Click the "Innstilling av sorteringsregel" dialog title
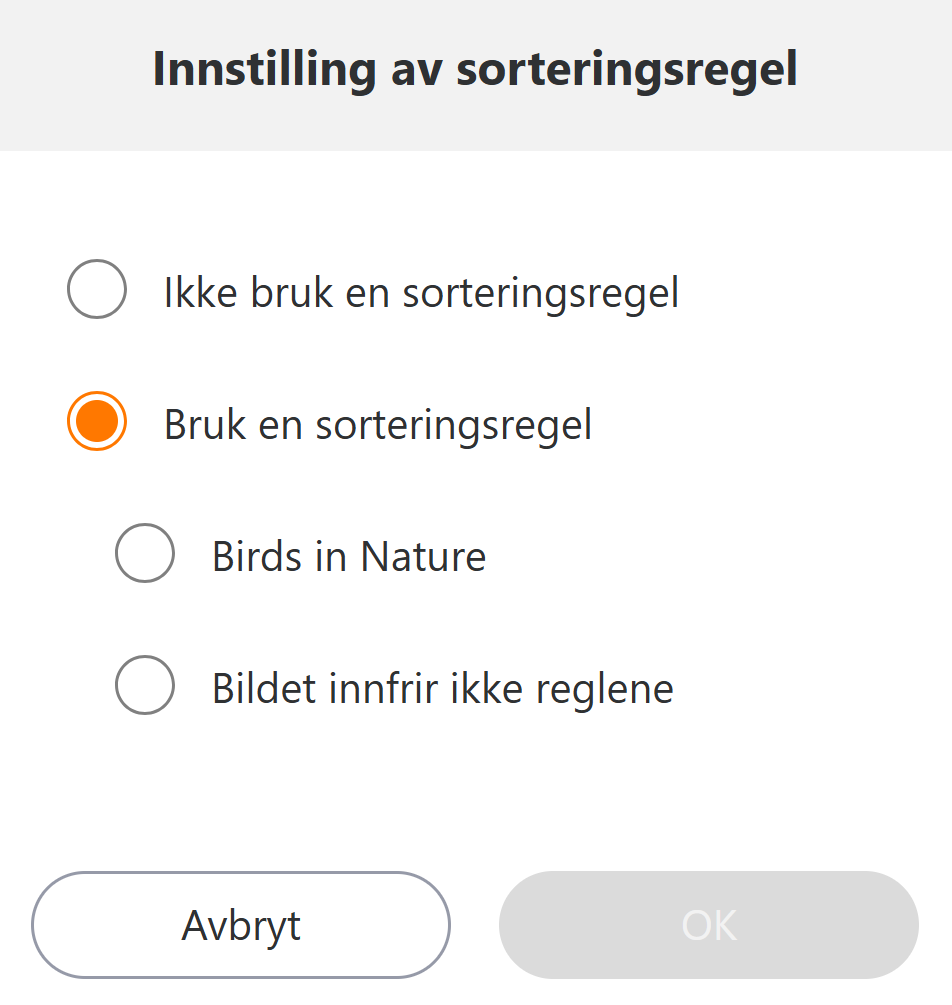 click(475, 70)
